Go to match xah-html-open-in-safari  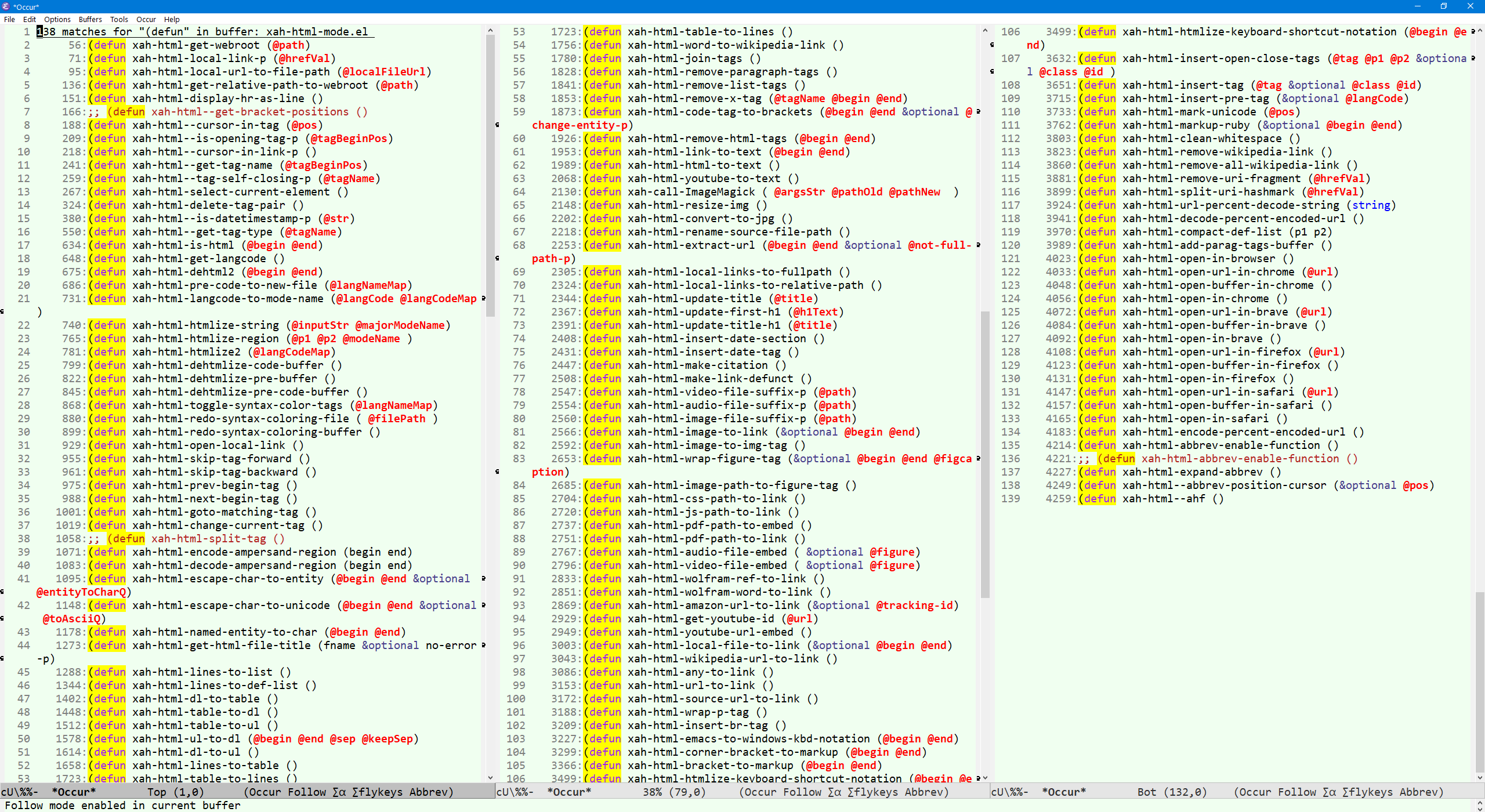[x=1196, y=419]
